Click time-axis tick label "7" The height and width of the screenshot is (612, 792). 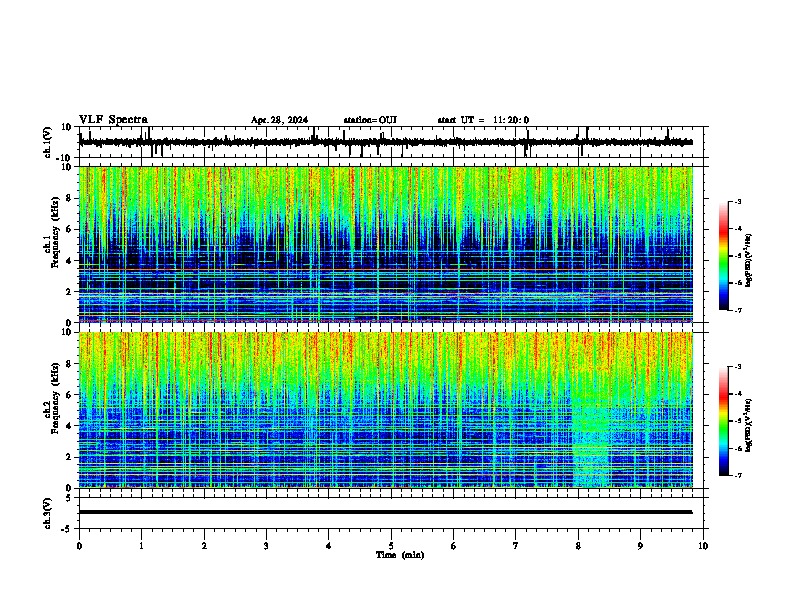tap(516, 546)
